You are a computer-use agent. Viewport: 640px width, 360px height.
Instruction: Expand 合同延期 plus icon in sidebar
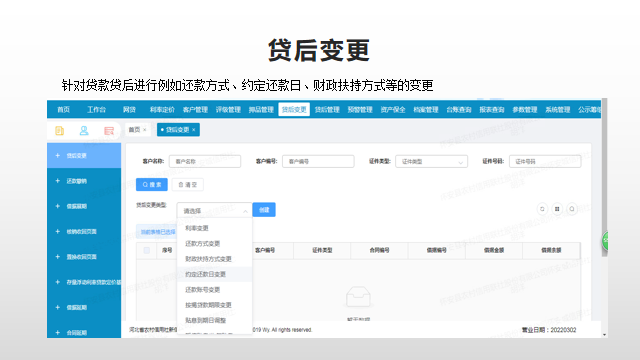(58, 333)
